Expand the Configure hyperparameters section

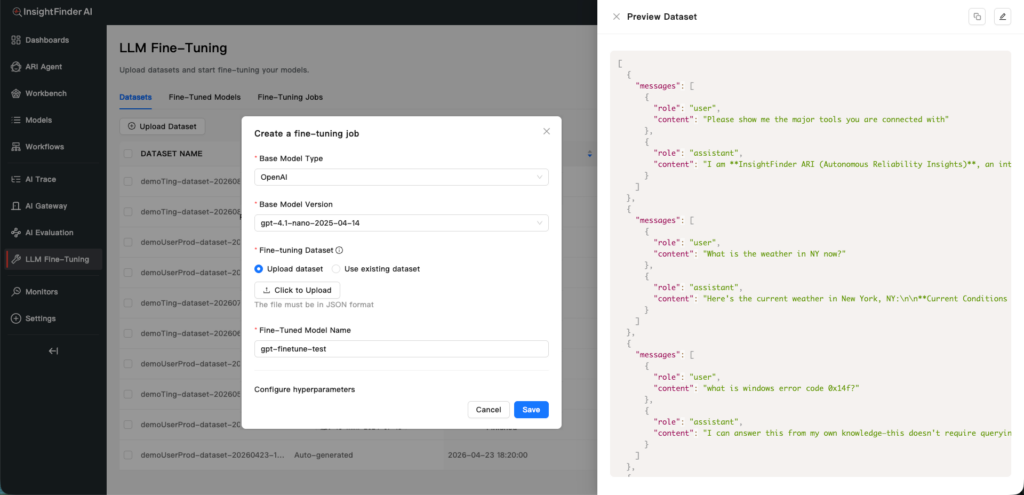coord(304,389)
